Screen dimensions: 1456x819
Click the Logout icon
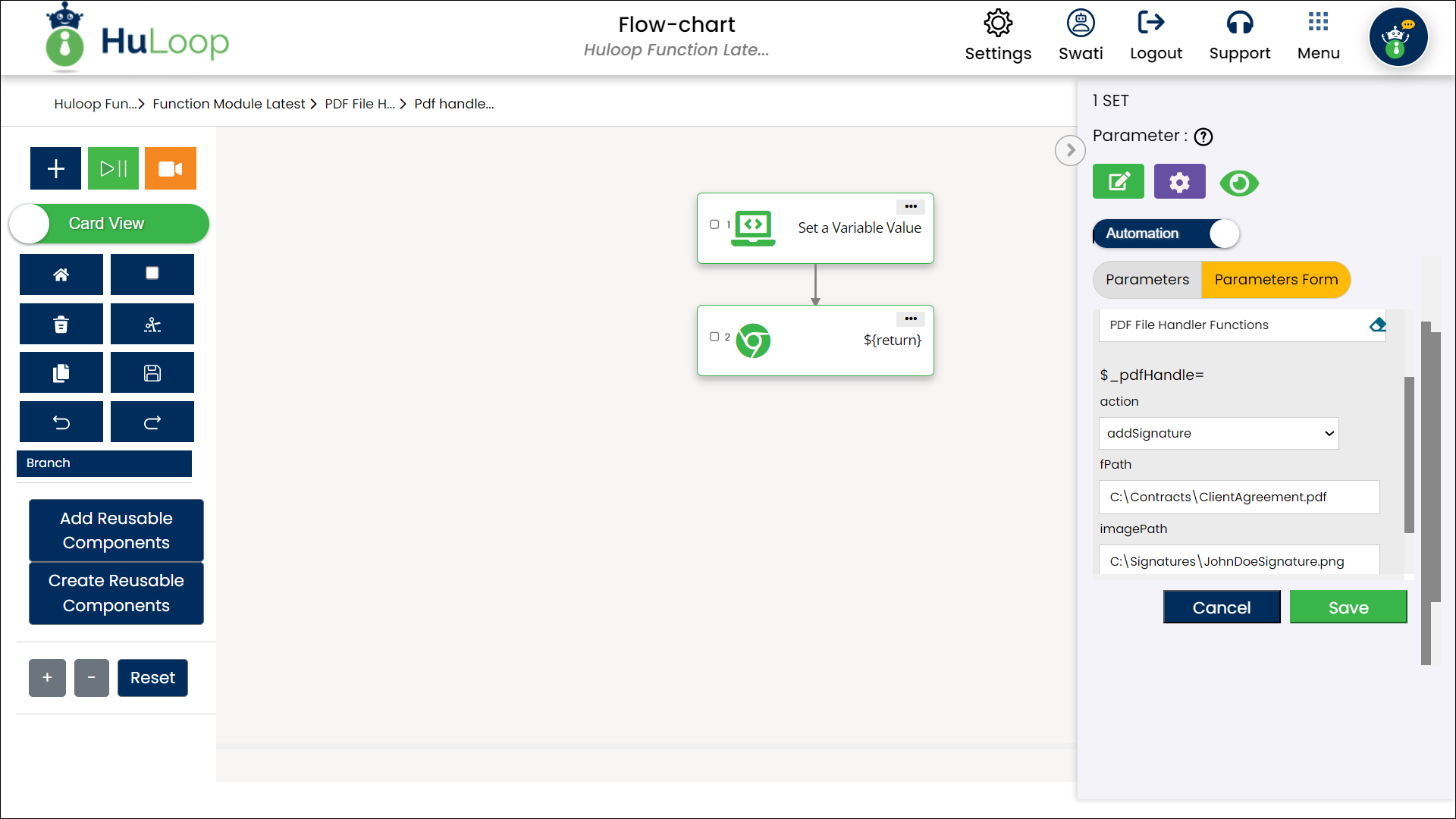(1151, 23)
